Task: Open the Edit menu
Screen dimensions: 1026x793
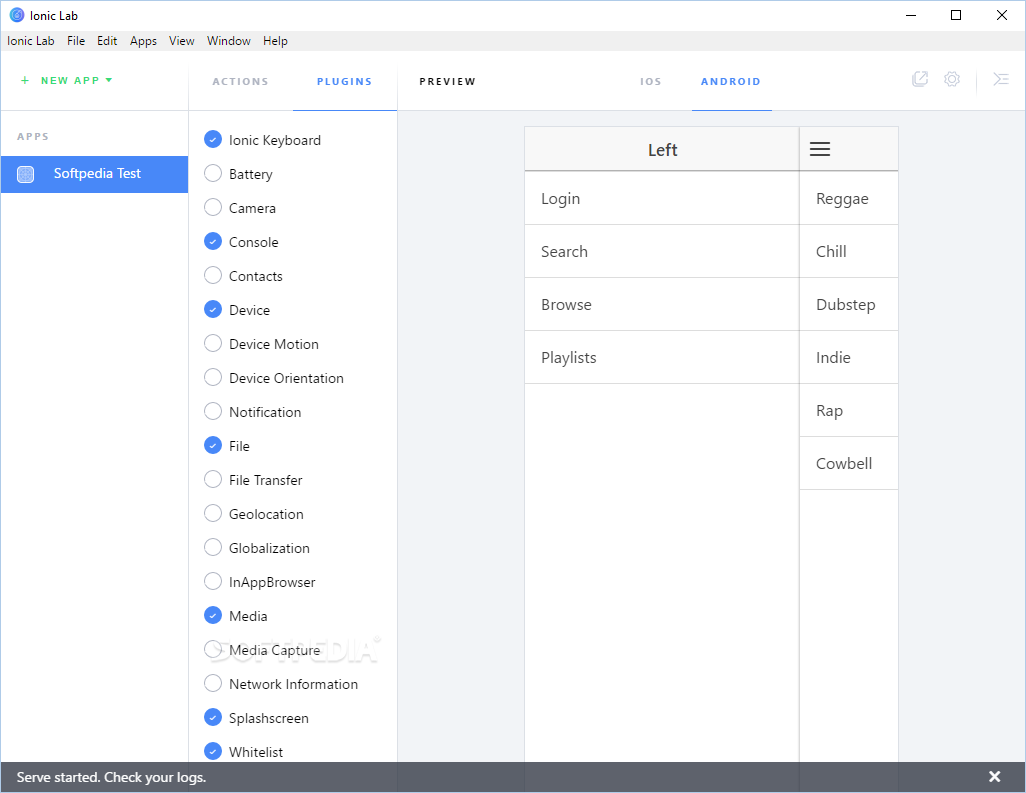Action: [x=107, y=41]
